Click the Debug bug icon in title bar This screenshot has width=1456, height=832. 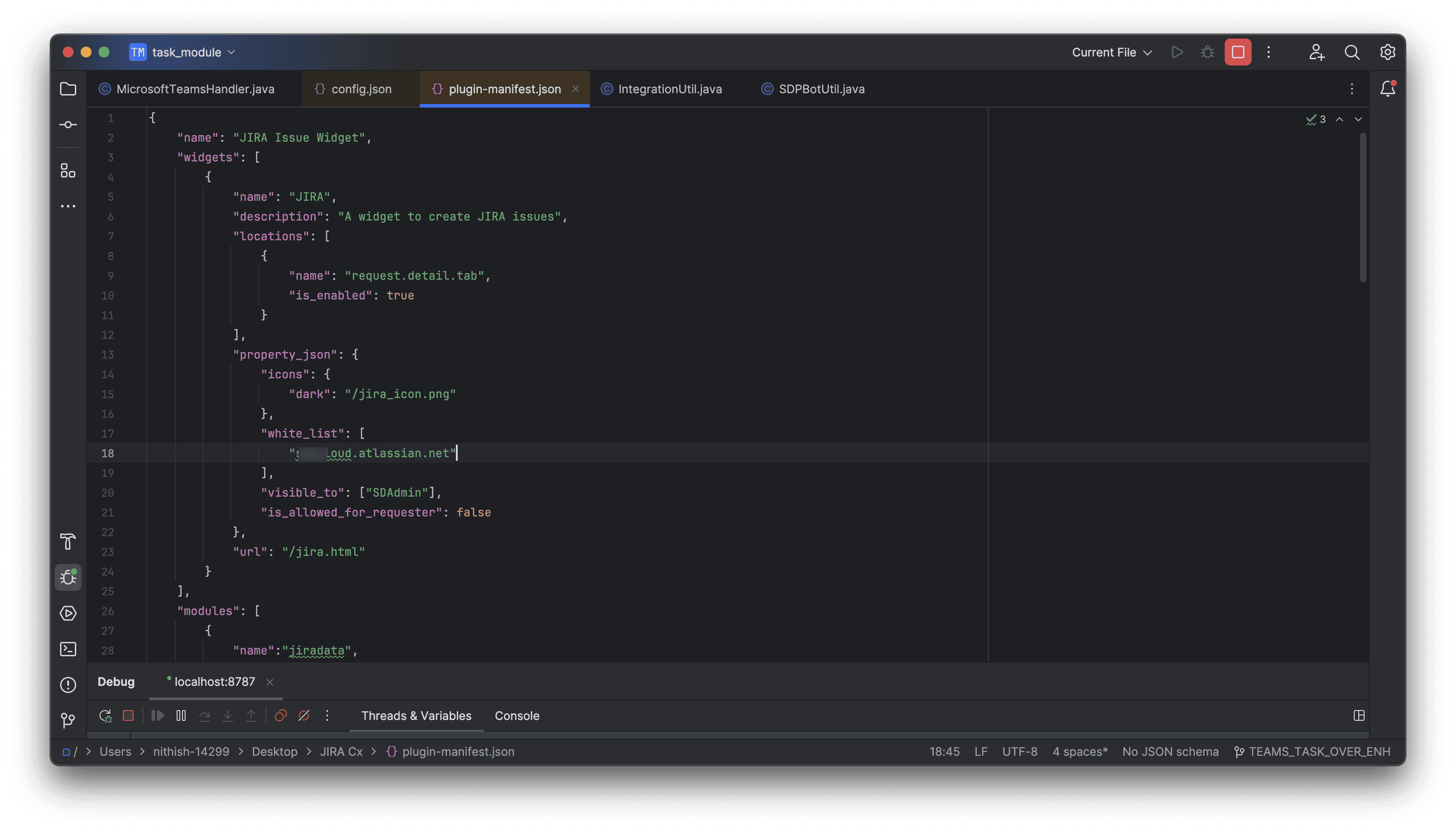[x=1207, y=52]
